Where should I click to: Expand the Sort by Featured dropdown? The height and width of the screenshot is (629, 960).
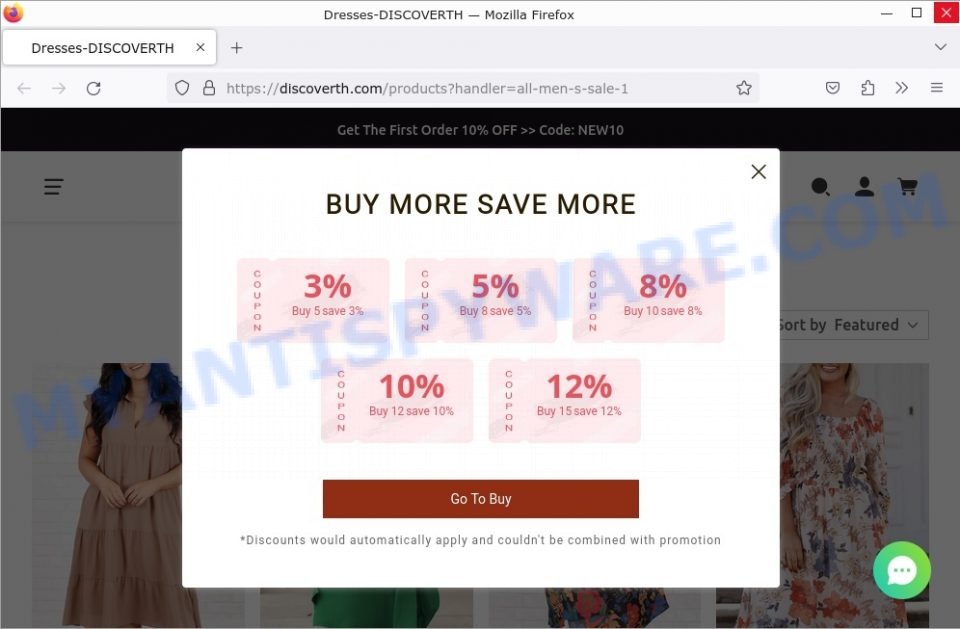[853, 325]
